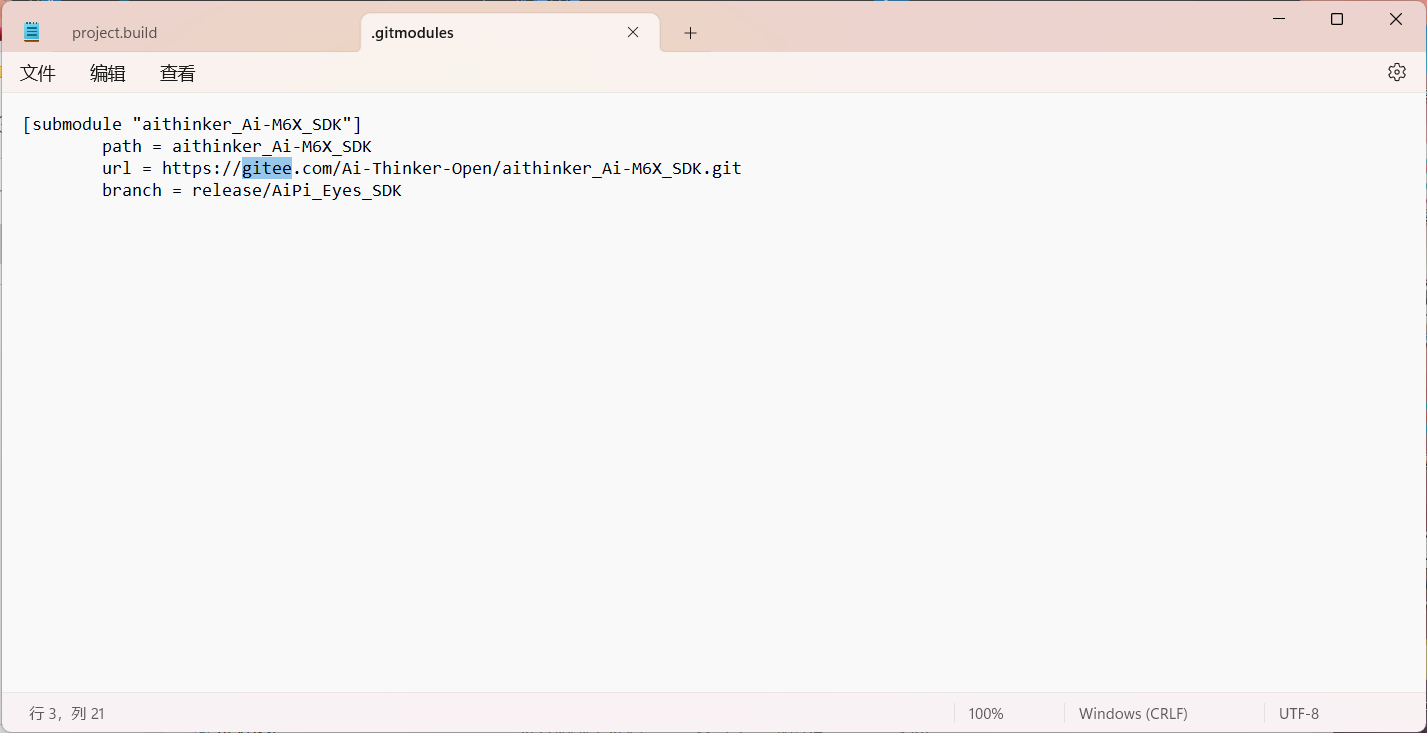The height and width of the screenshot is (733, 1427).
Task: Minimize the Notepad window
Action: 1278,19
